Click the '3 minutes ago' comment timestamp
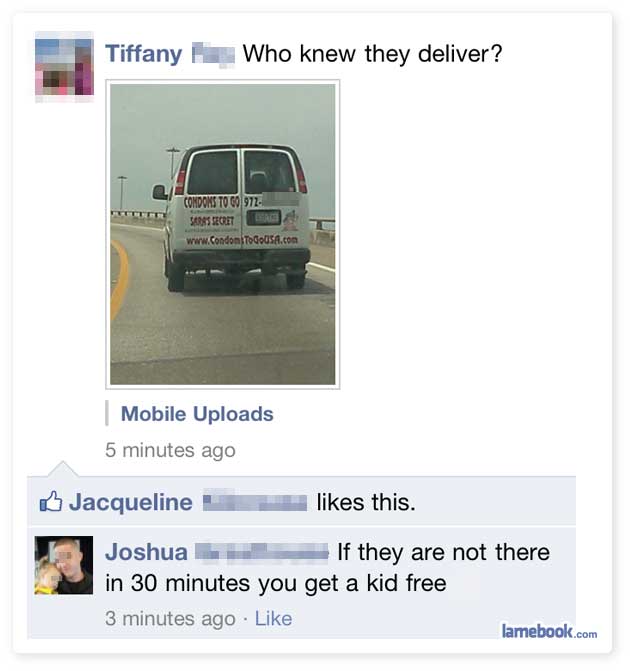This screenshot has height=671, width=630. (170, 619)
